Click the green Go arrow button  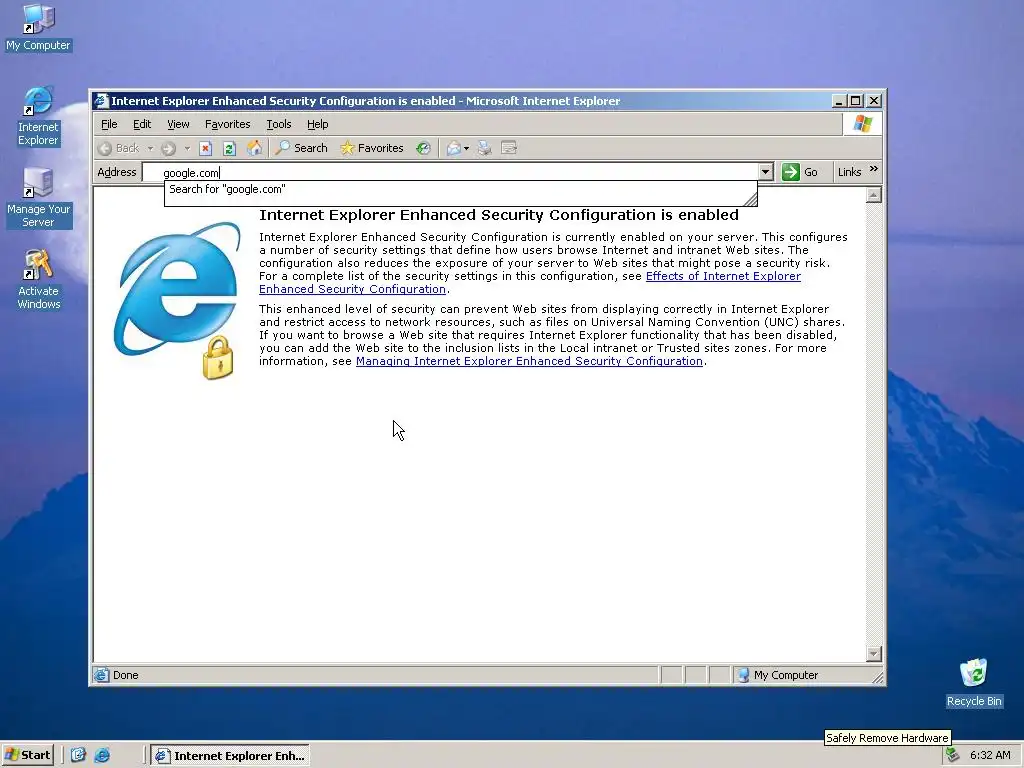click(800, 172)
